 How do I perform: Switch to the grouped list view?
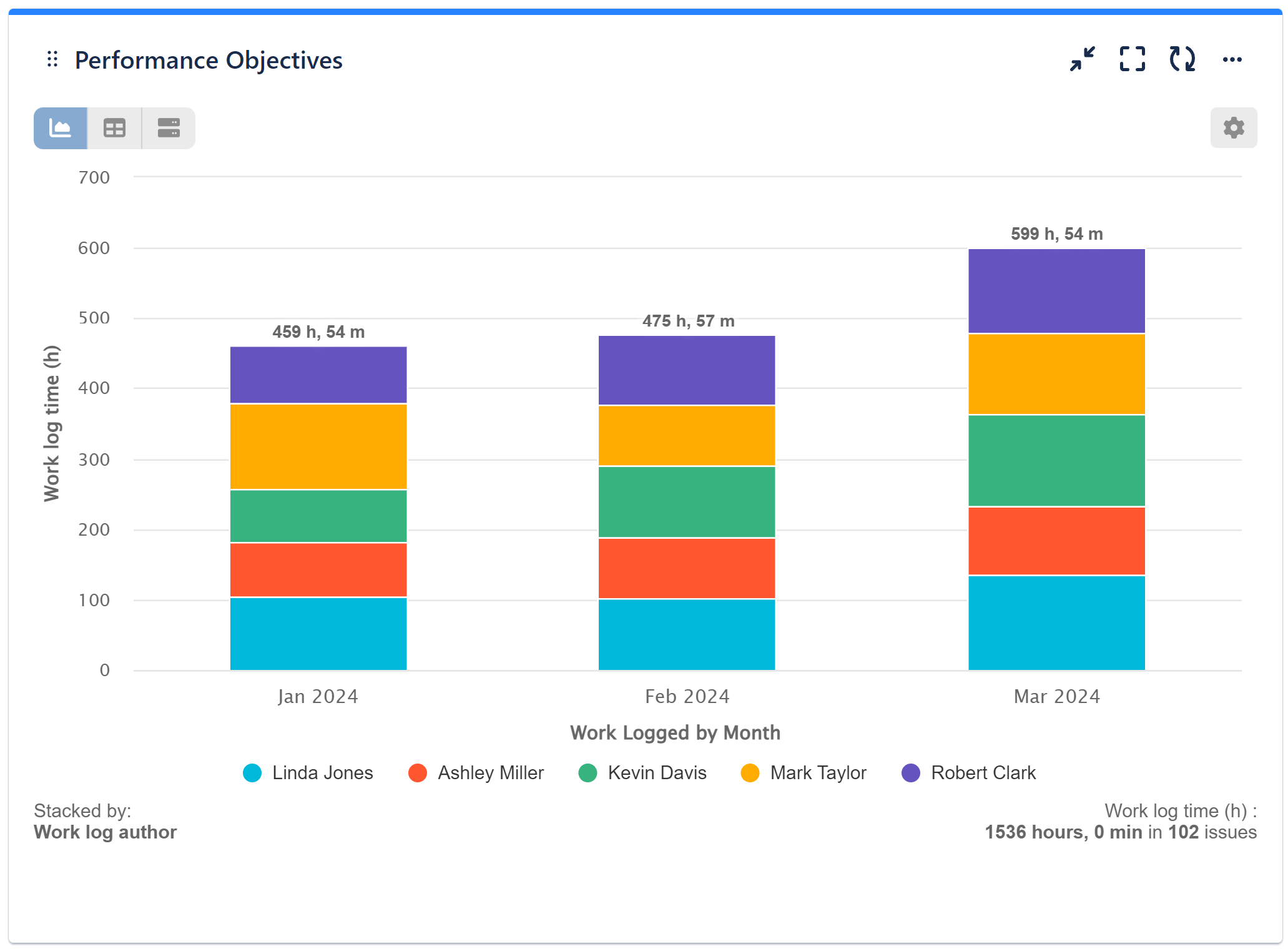coord(167,127)
